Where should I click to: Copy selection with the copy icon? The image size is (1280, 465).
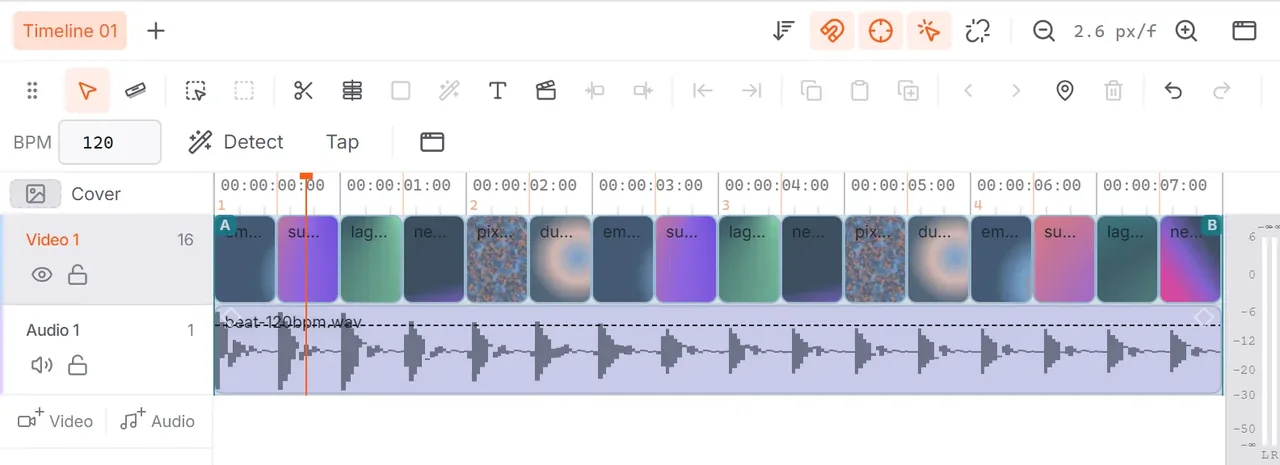(811, 91)
